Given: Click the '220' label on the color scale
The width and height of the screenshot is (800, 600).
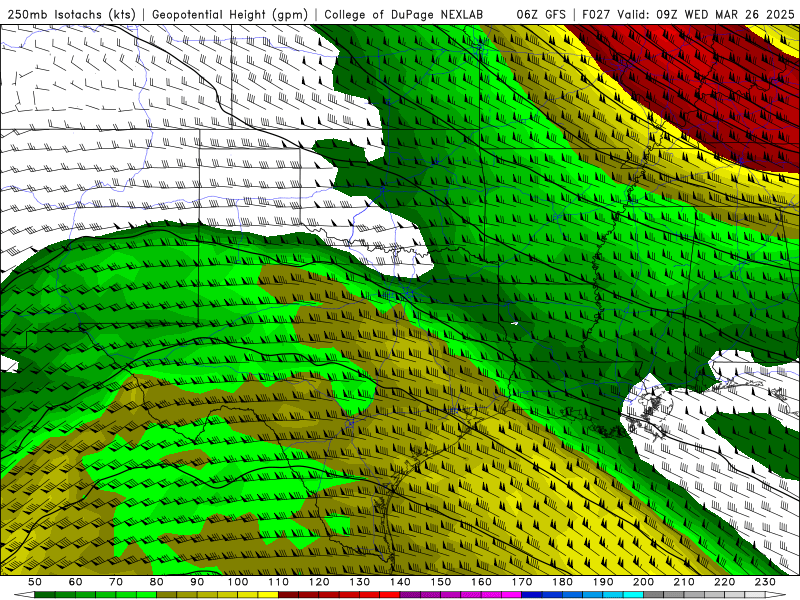Looking at the screenshot, I should click(724, 582).
